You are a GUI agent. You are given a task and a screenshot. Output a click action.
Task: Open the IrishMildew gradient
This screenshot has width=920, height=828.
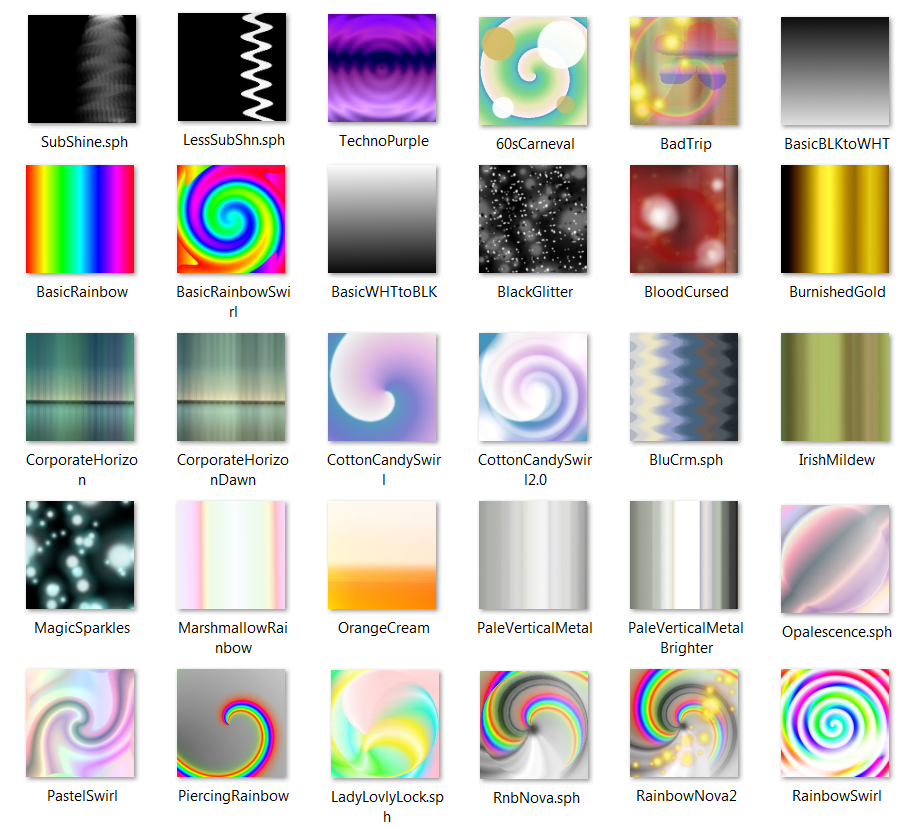click(835, 387)
